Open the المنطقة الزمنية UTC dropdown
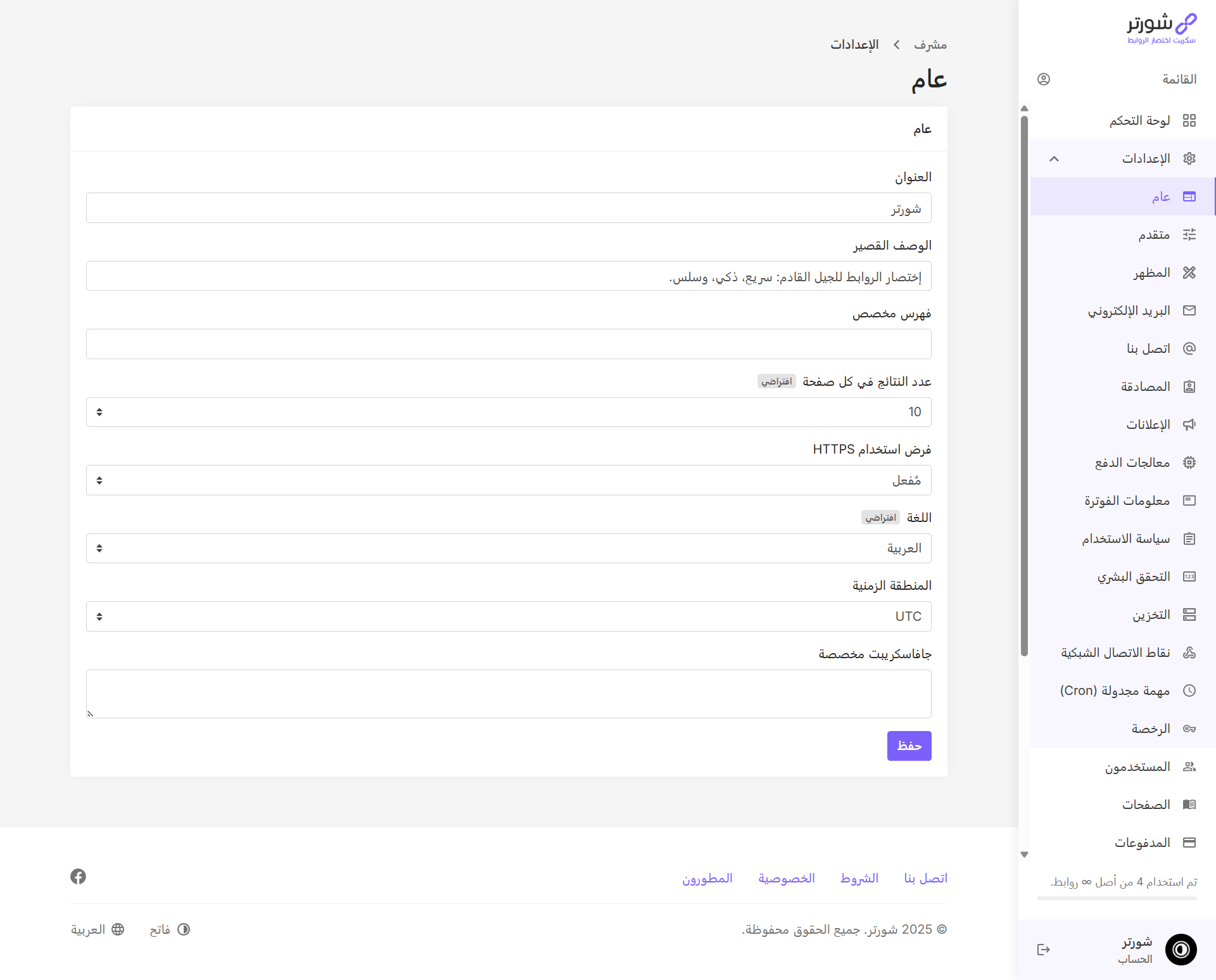Viewport: 1216px width, 980px height. pyautogui.click(x=509, y=616)
